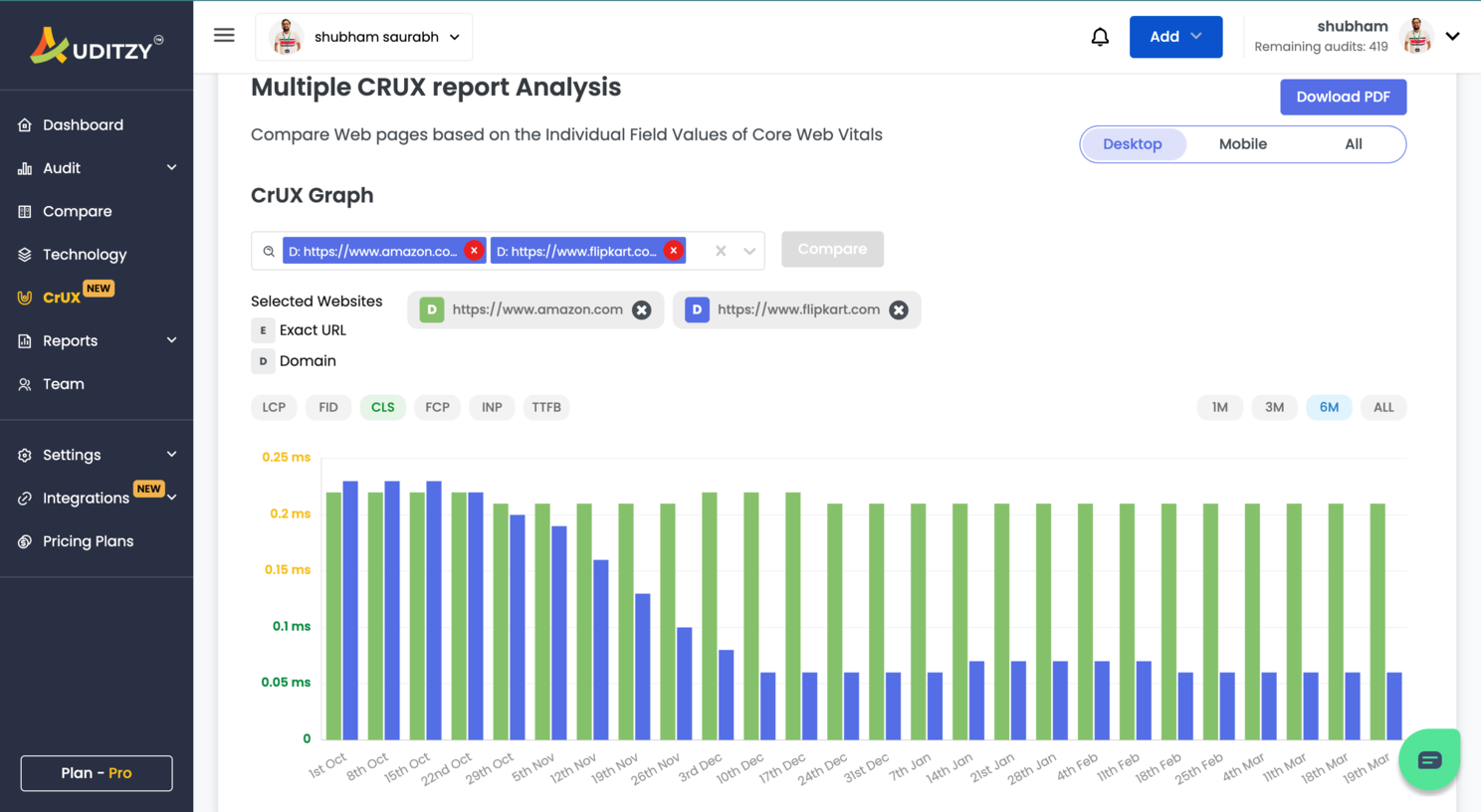
Task: Click the green bar for 1st Oct
Action: pos(334,616)
